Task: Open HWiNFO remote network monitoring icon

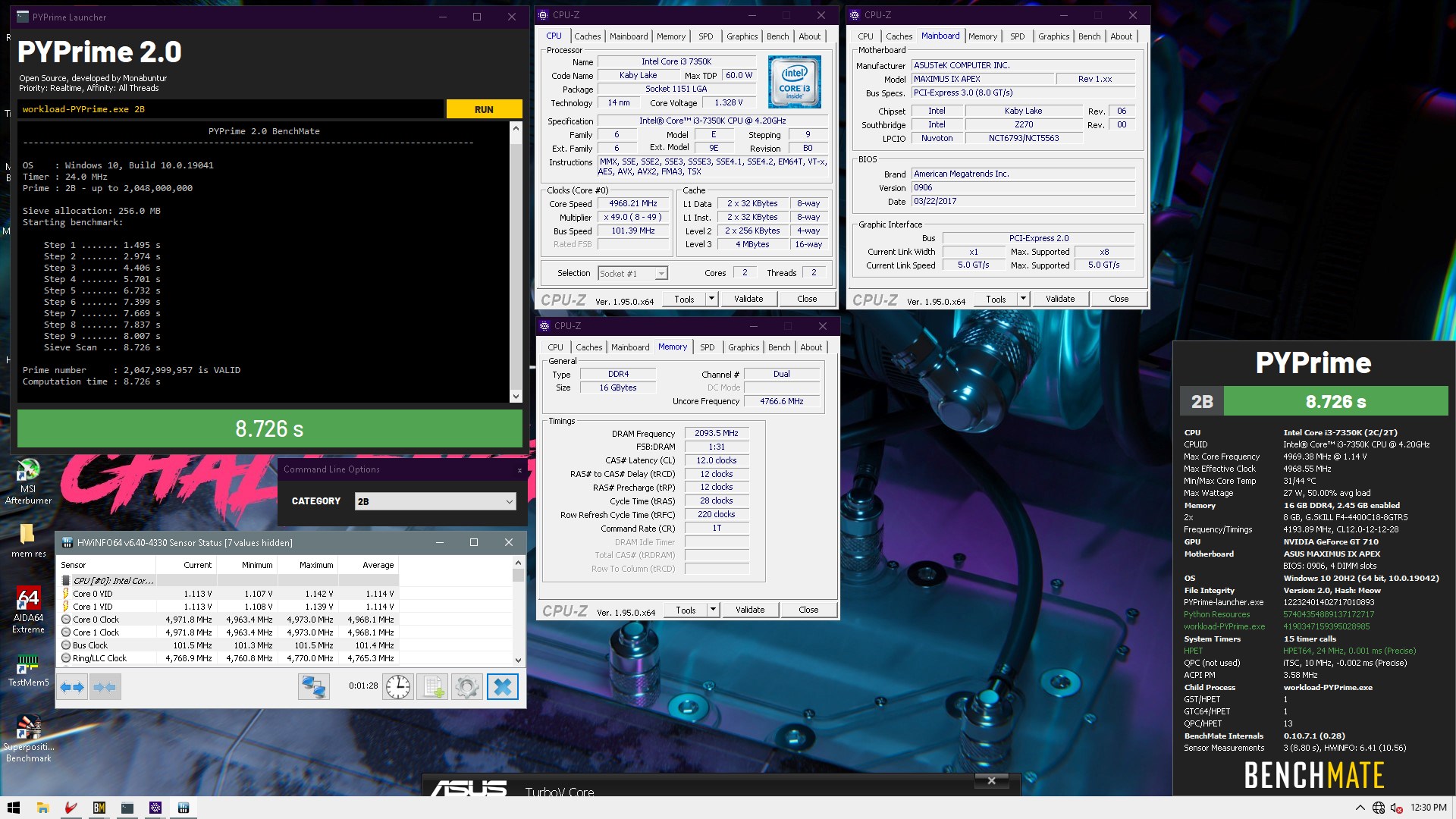Action: [313, 687]
